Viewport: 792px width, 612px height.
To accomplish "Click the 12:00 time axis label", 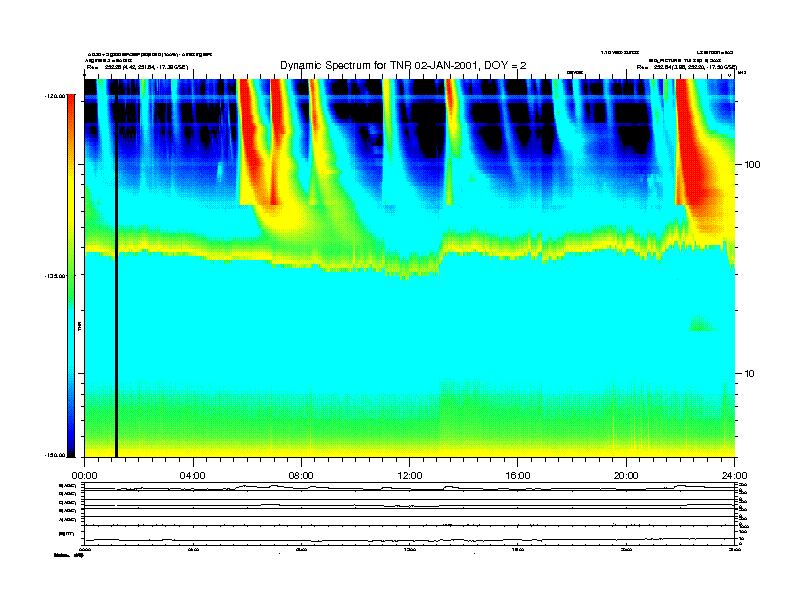I will point(410,476).
